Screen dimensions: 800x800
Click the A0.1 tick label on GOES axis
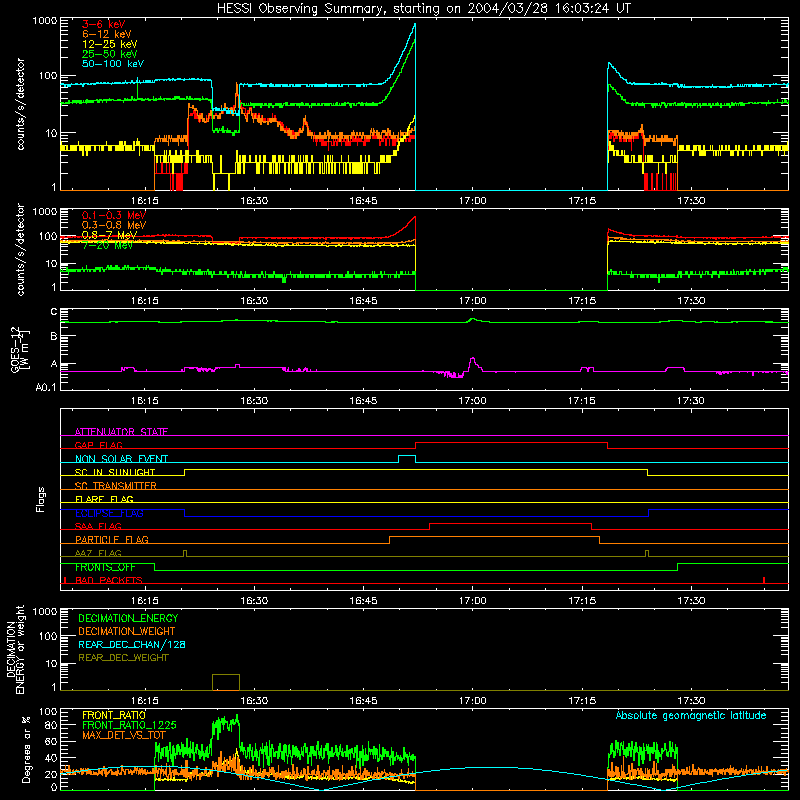(45, 388)
